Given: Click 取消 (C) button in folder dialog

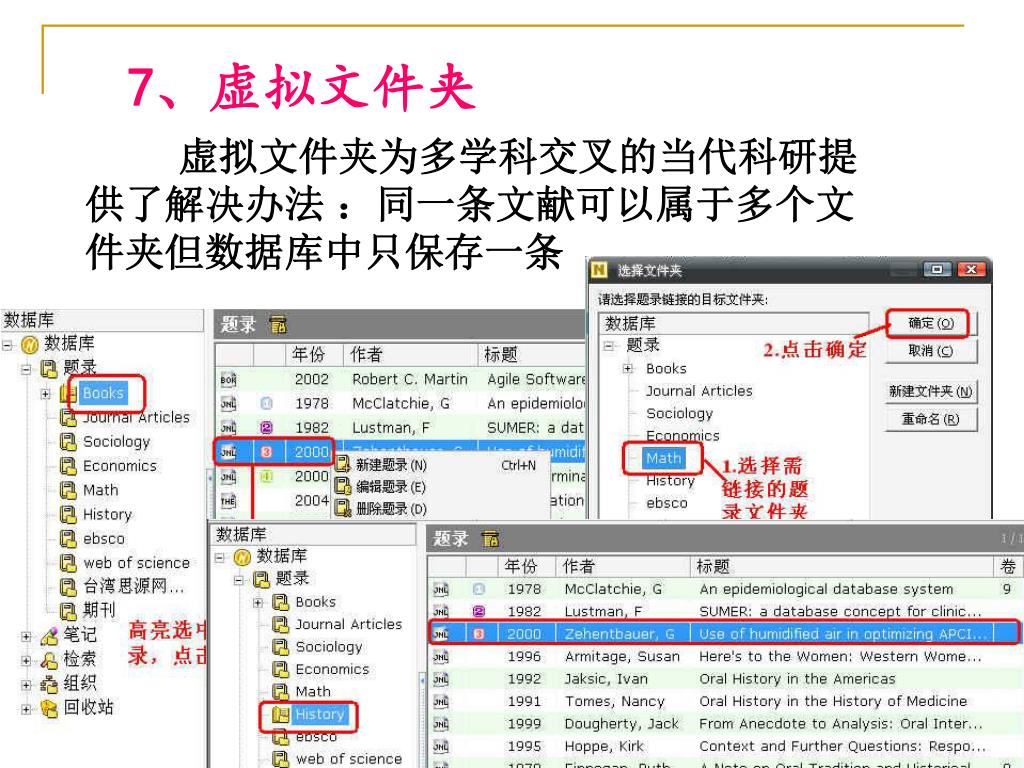Looking at the screenshot, I should [x=930, y=351].
